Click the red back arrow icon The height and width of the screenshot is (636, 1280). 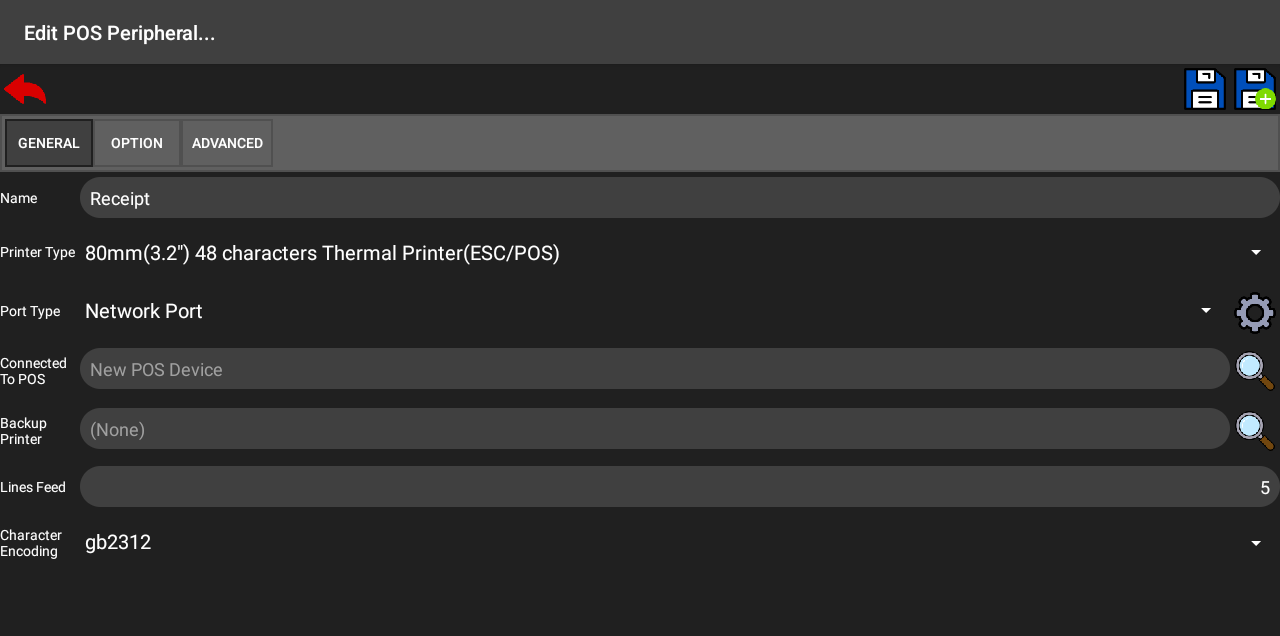[25, 90]
